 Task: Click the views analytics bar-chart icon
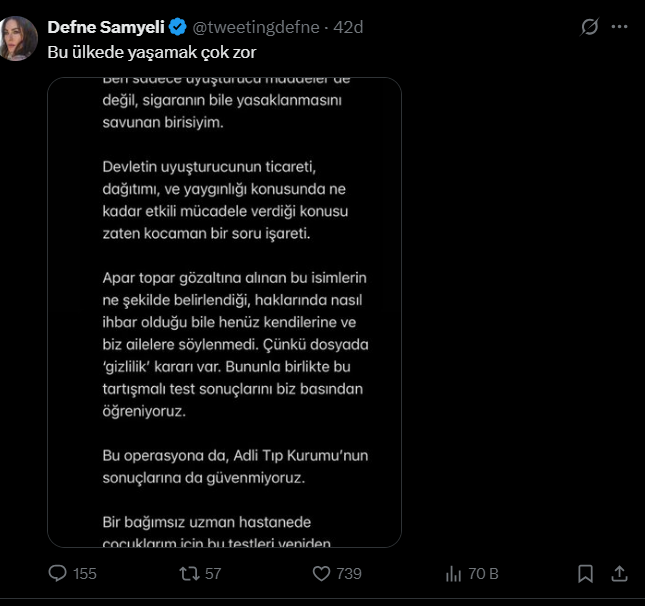point(452,574)
